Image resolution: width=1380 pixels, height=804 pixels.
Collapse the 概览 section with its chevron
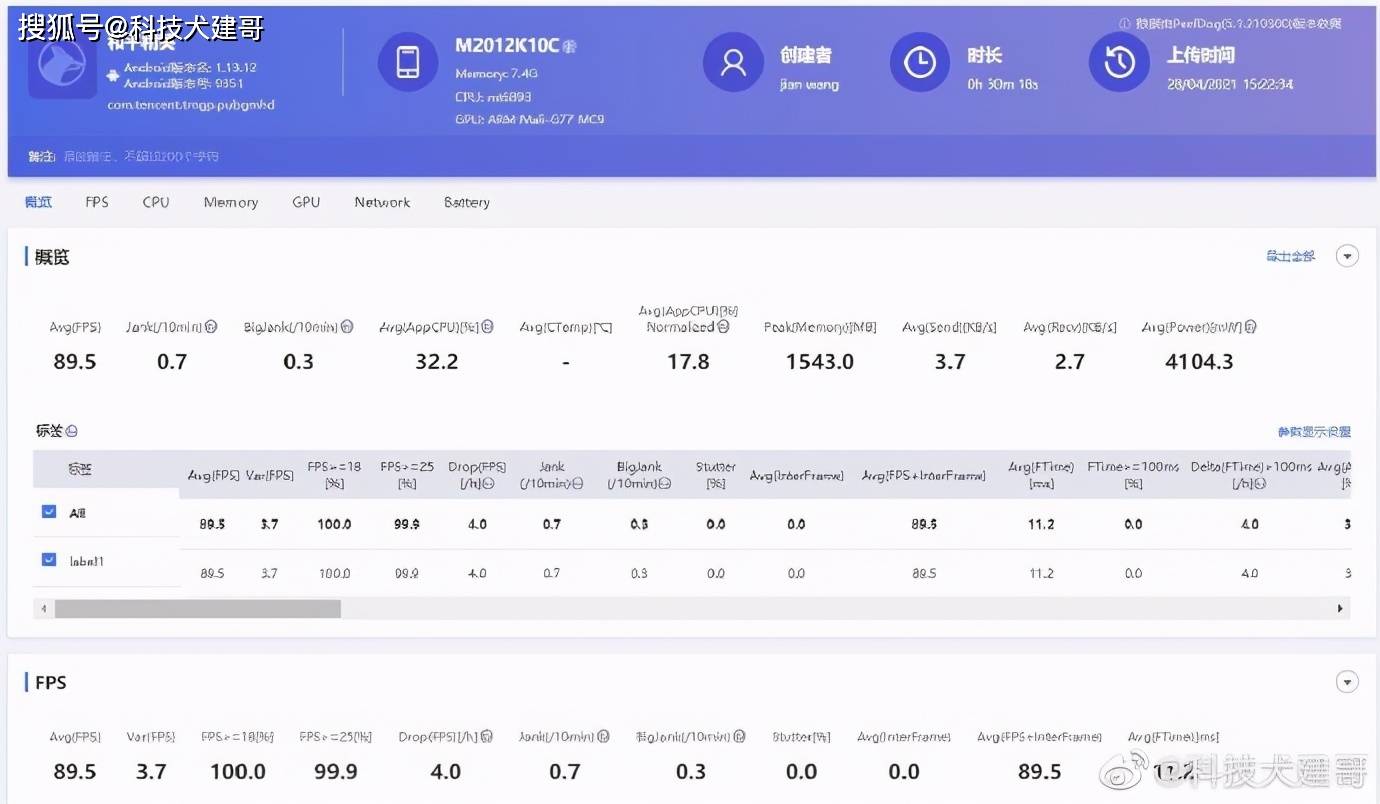1348,257
